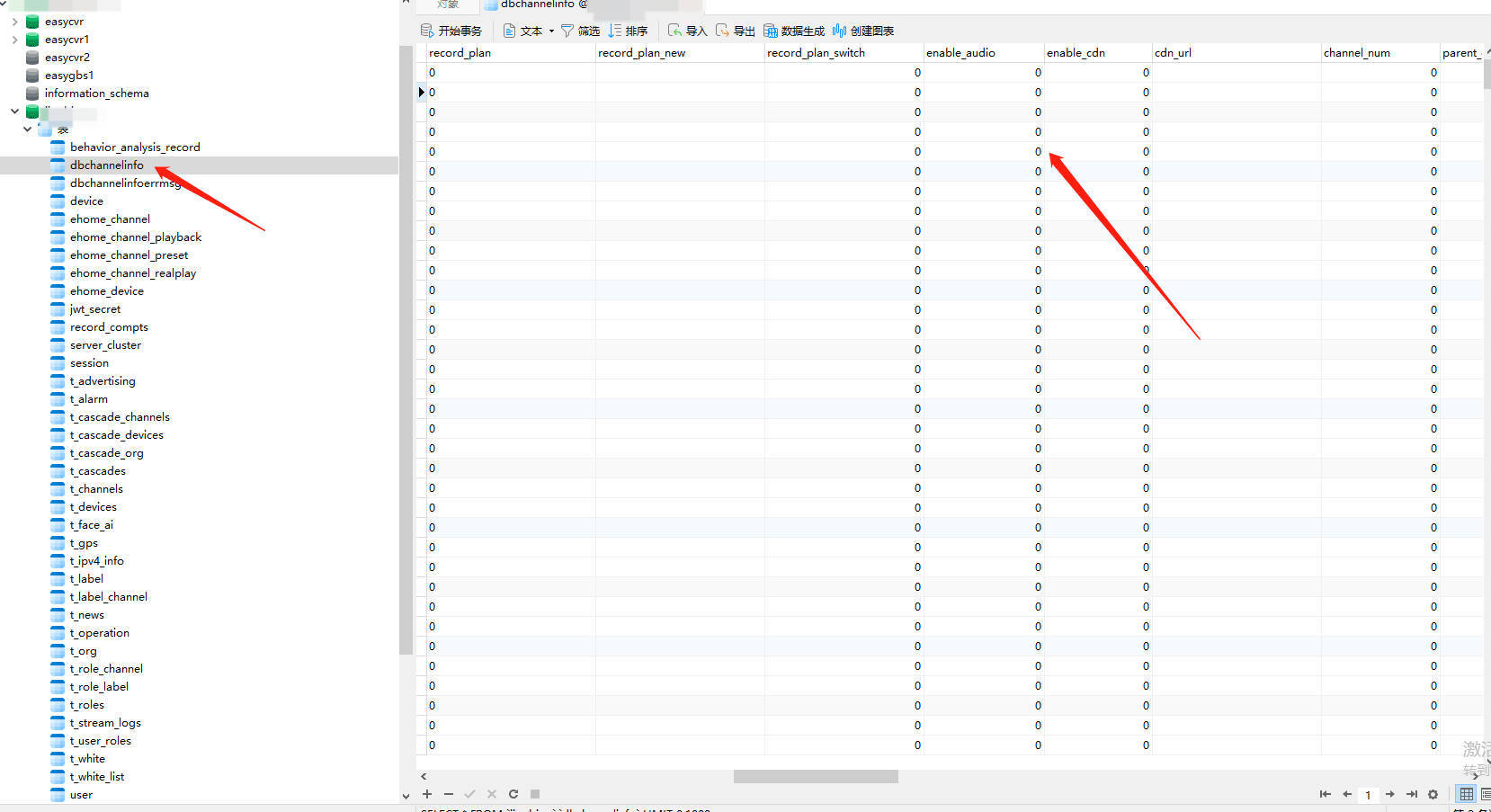Click the 导出 export button
This screenshot has width=1491, height=812.
(x=735, y=31)
